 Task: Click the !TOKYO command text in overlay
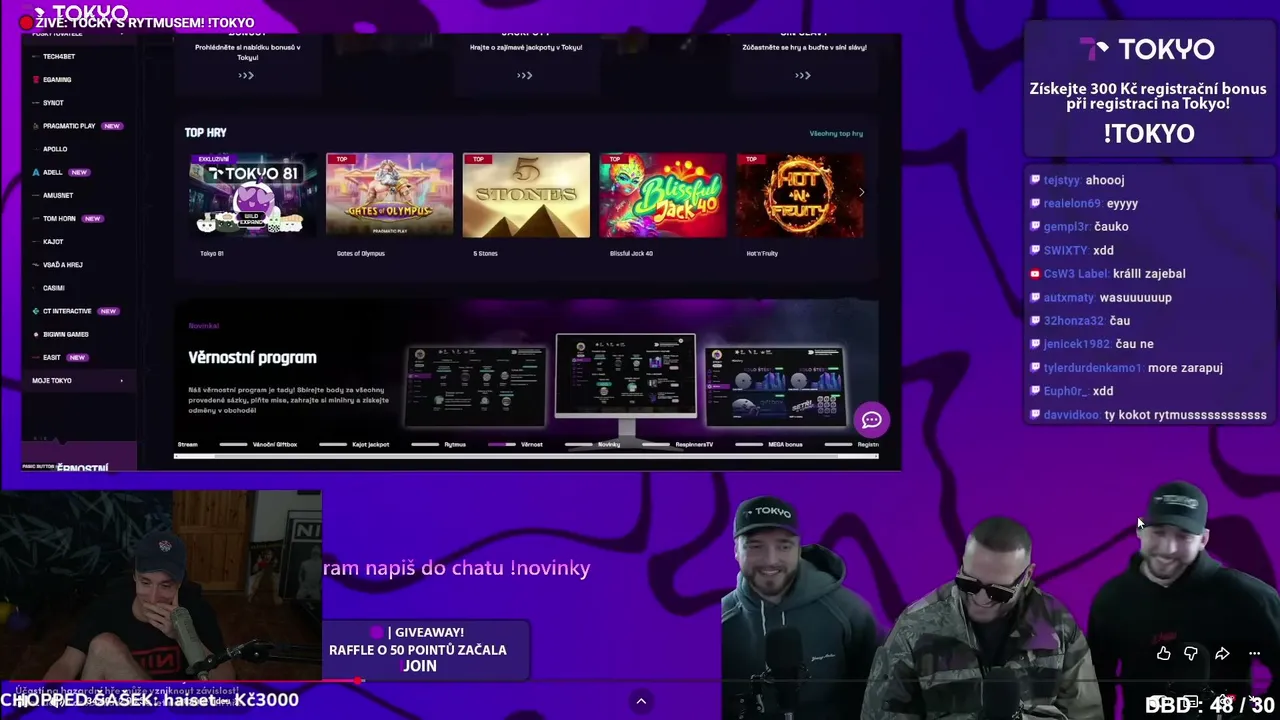point(1149,133)
